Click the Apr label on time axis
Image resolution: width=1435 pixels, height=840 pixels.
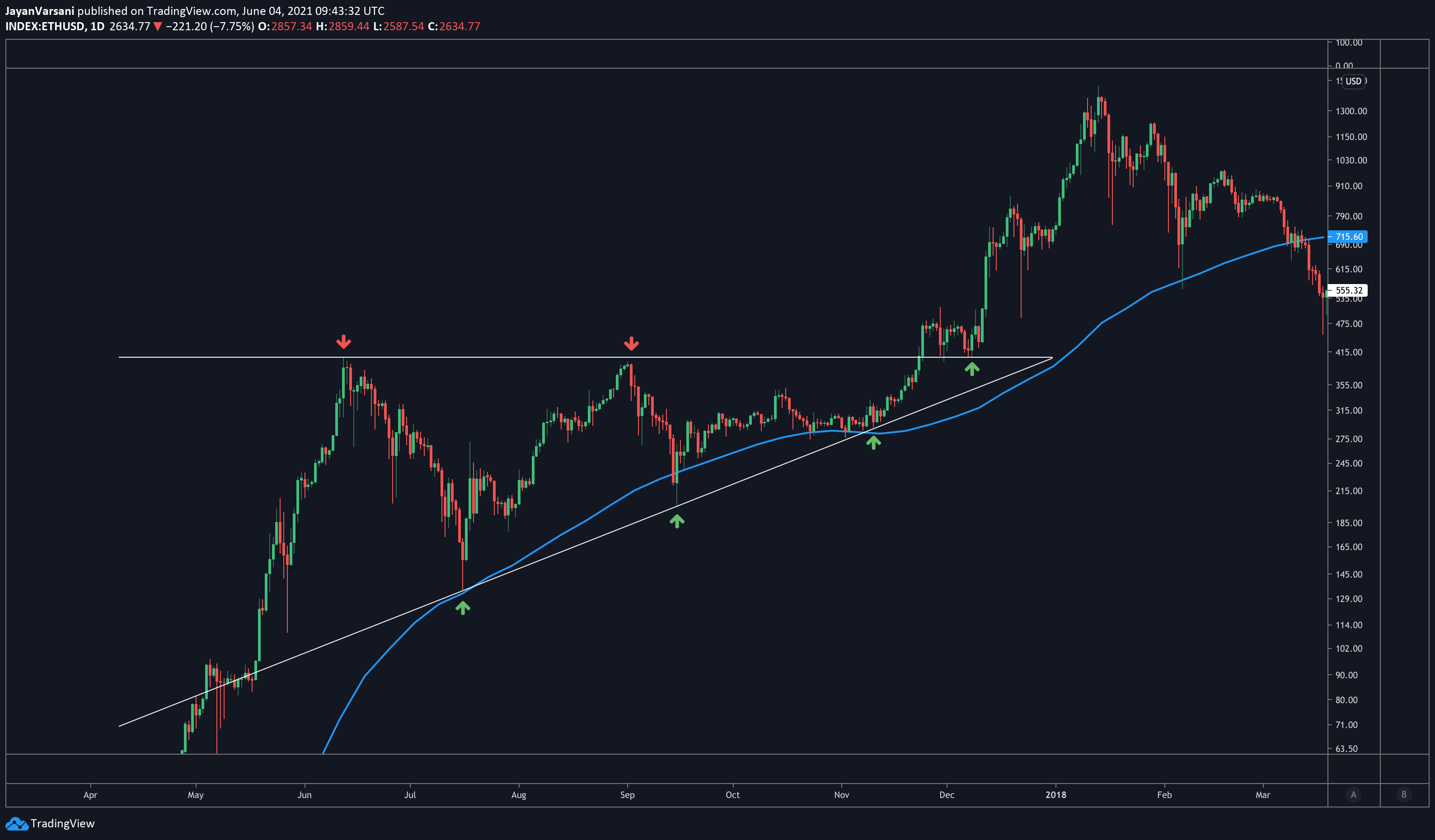pyautogui.click(x=90, y=795)
